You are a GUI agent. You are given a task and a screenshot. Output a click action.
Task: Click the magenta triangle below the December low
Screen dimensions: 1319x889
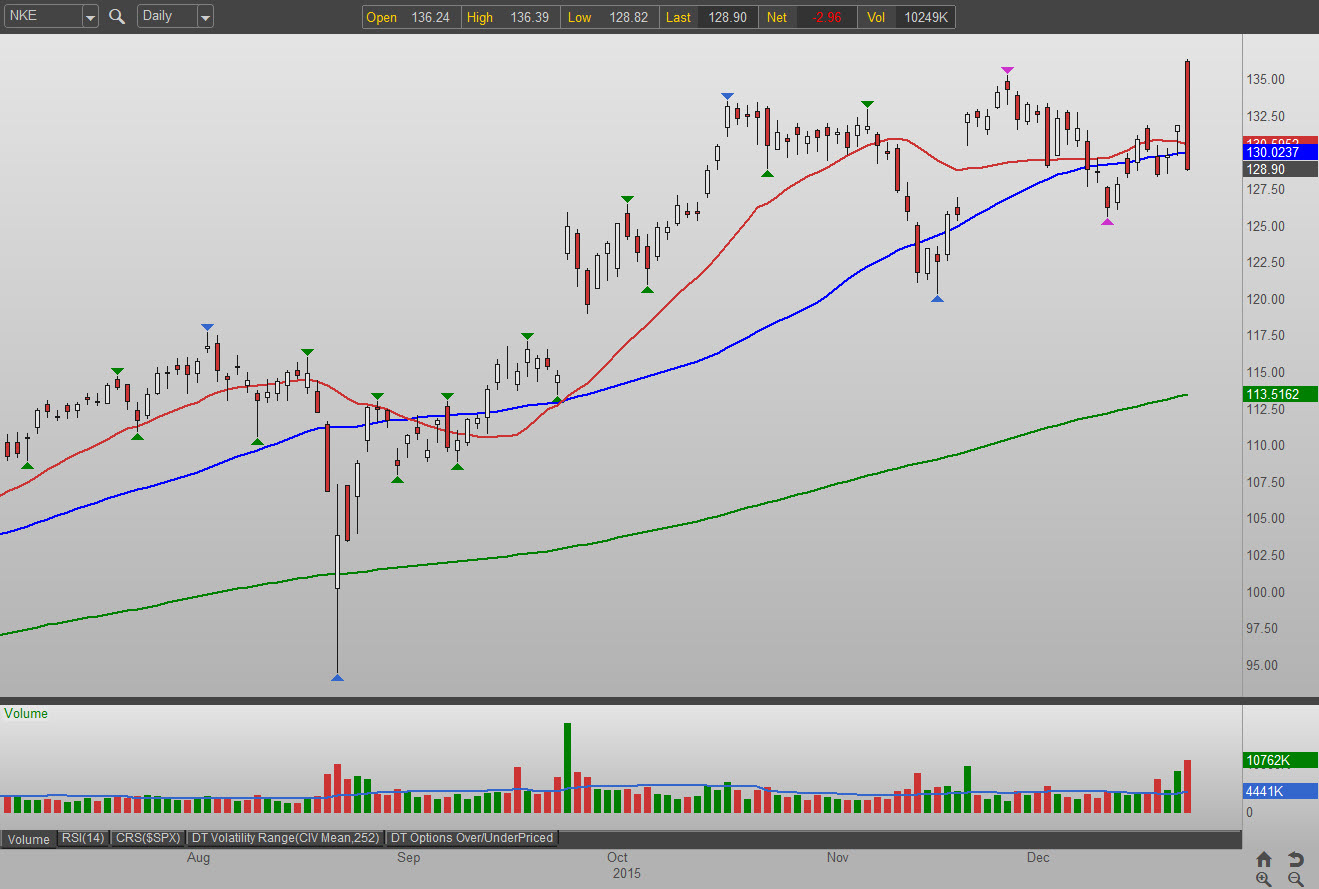pyautogui.click(x=1107, y=221)
